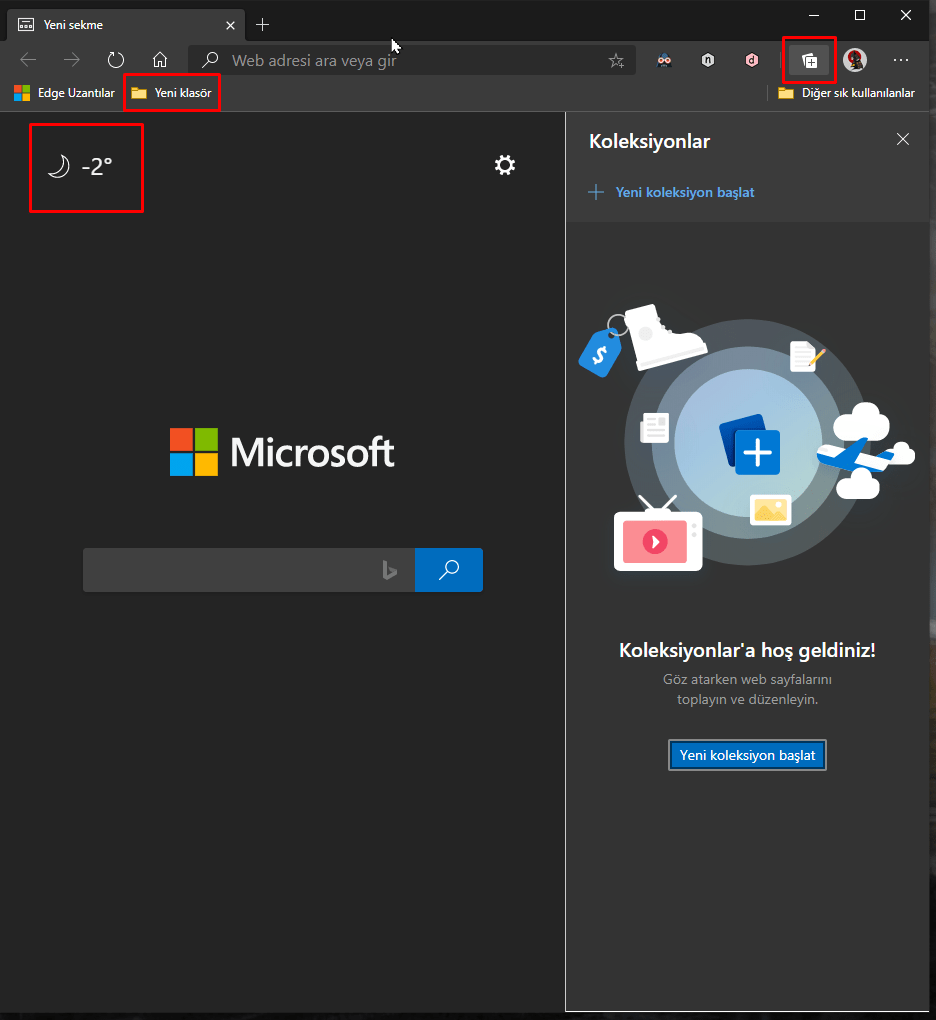Click the blue Bing search button
The height and width of the screenshot is (1020, 936).
(449, 570)
